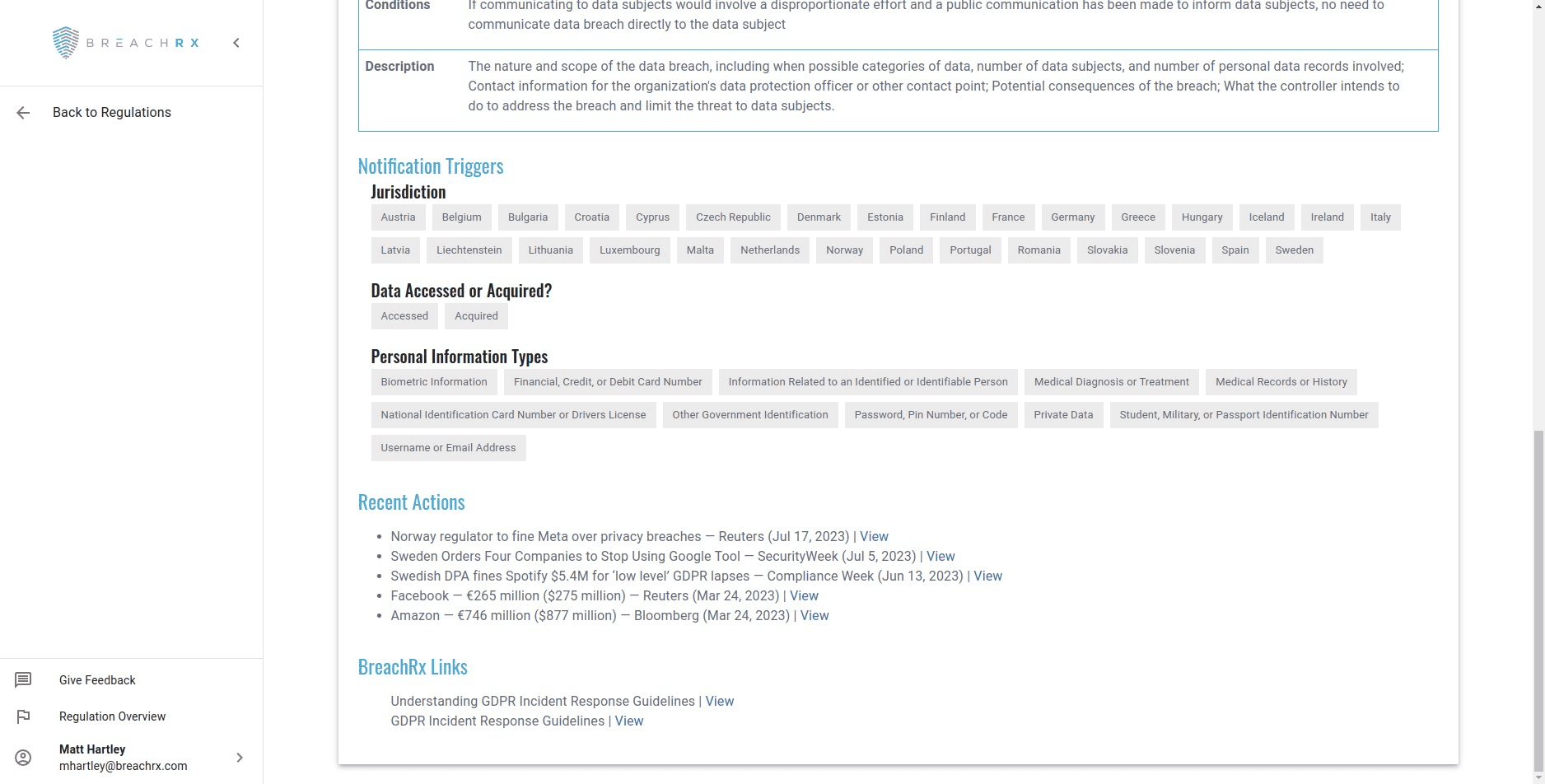Select the Ireland chip
Viewport: 1545px width, 784px height.
tap(1327, 217)
